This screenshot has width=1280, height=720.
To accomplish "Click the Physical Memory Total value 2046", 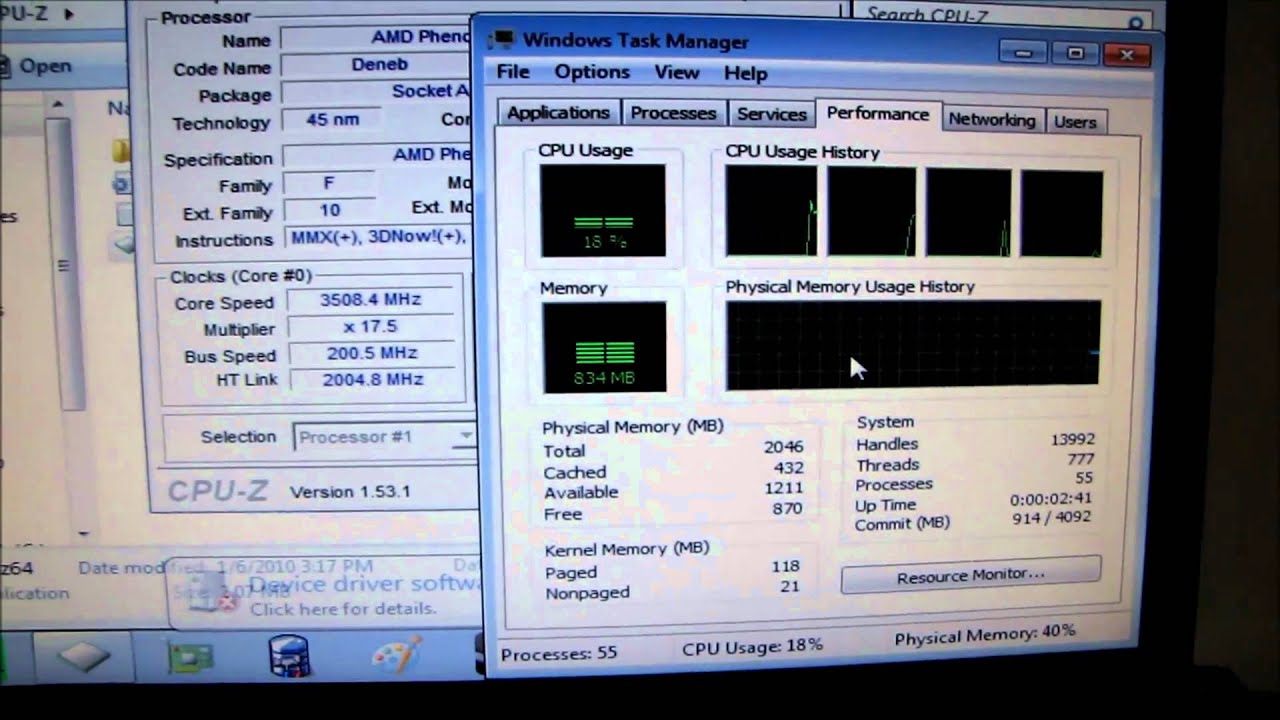I will (783, 448).
